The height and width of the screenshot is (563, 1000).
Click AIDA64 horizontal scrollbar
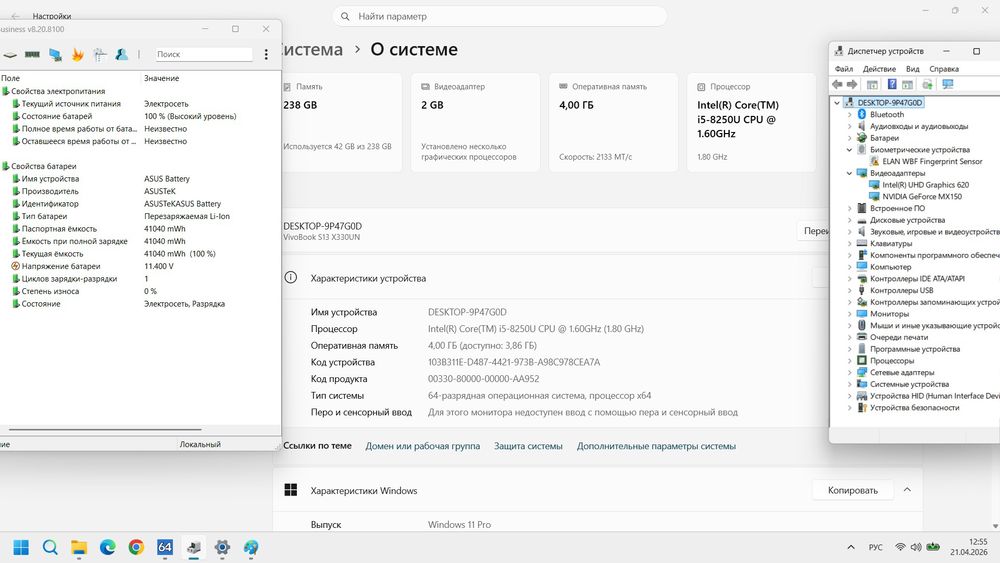(x=105, y=430)
